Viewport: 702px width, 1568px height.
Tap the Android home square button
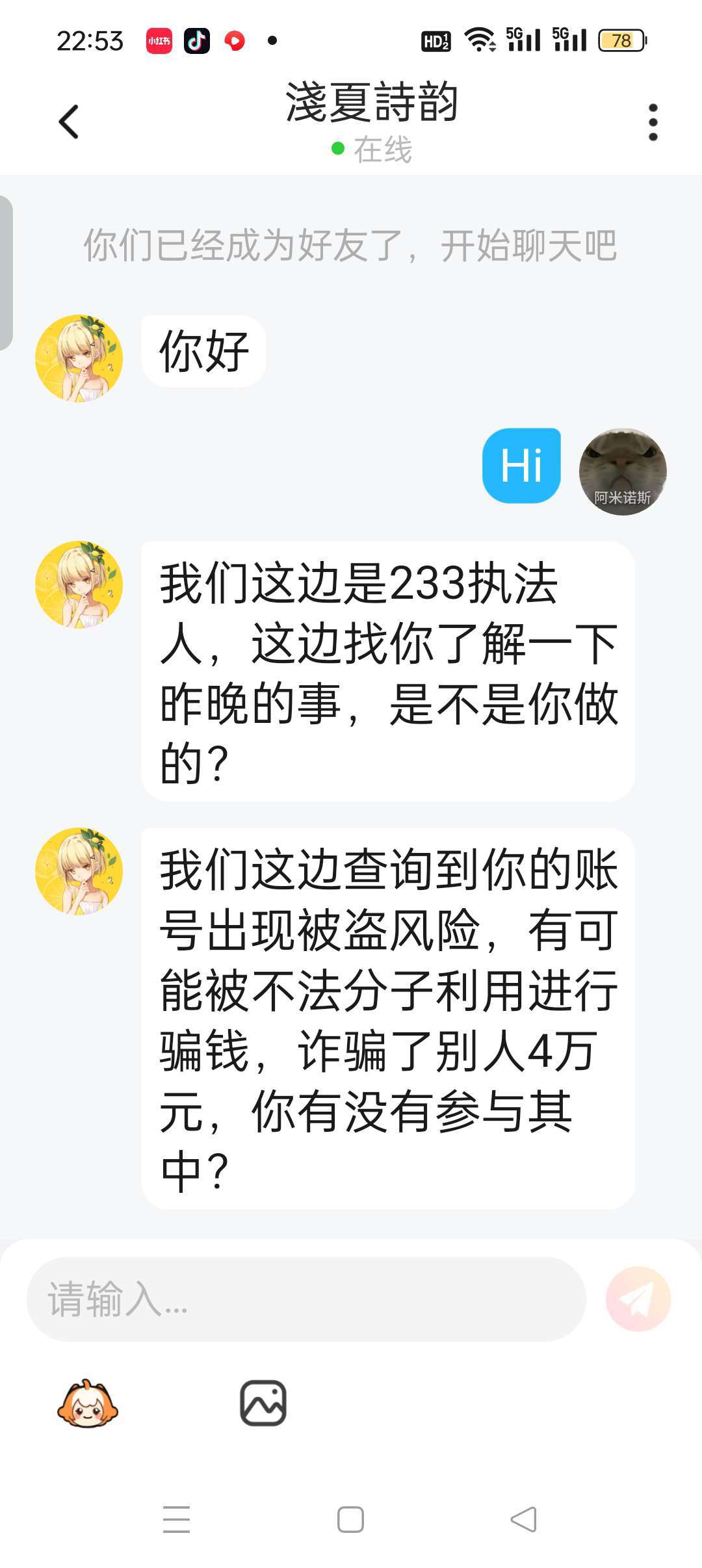point(350,1519)
